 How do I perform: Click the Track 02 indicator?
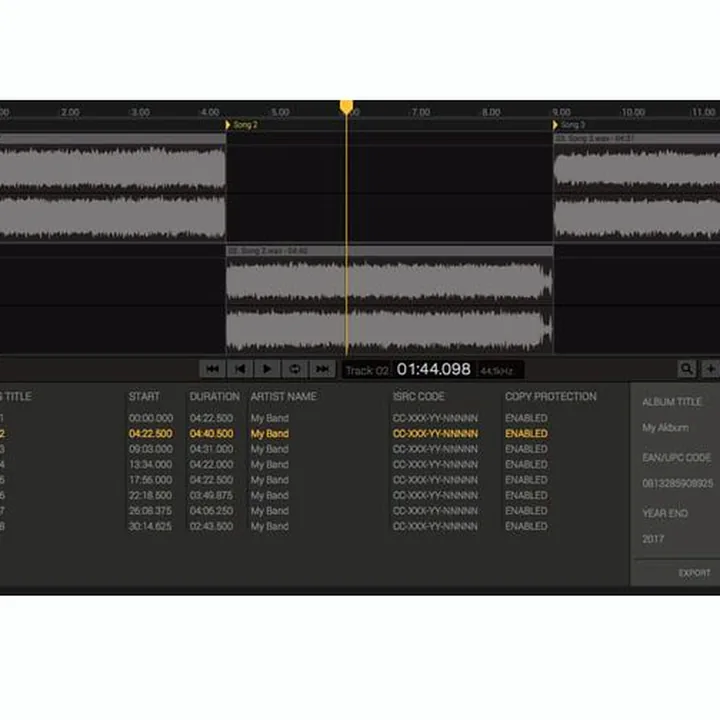[367, 371]
